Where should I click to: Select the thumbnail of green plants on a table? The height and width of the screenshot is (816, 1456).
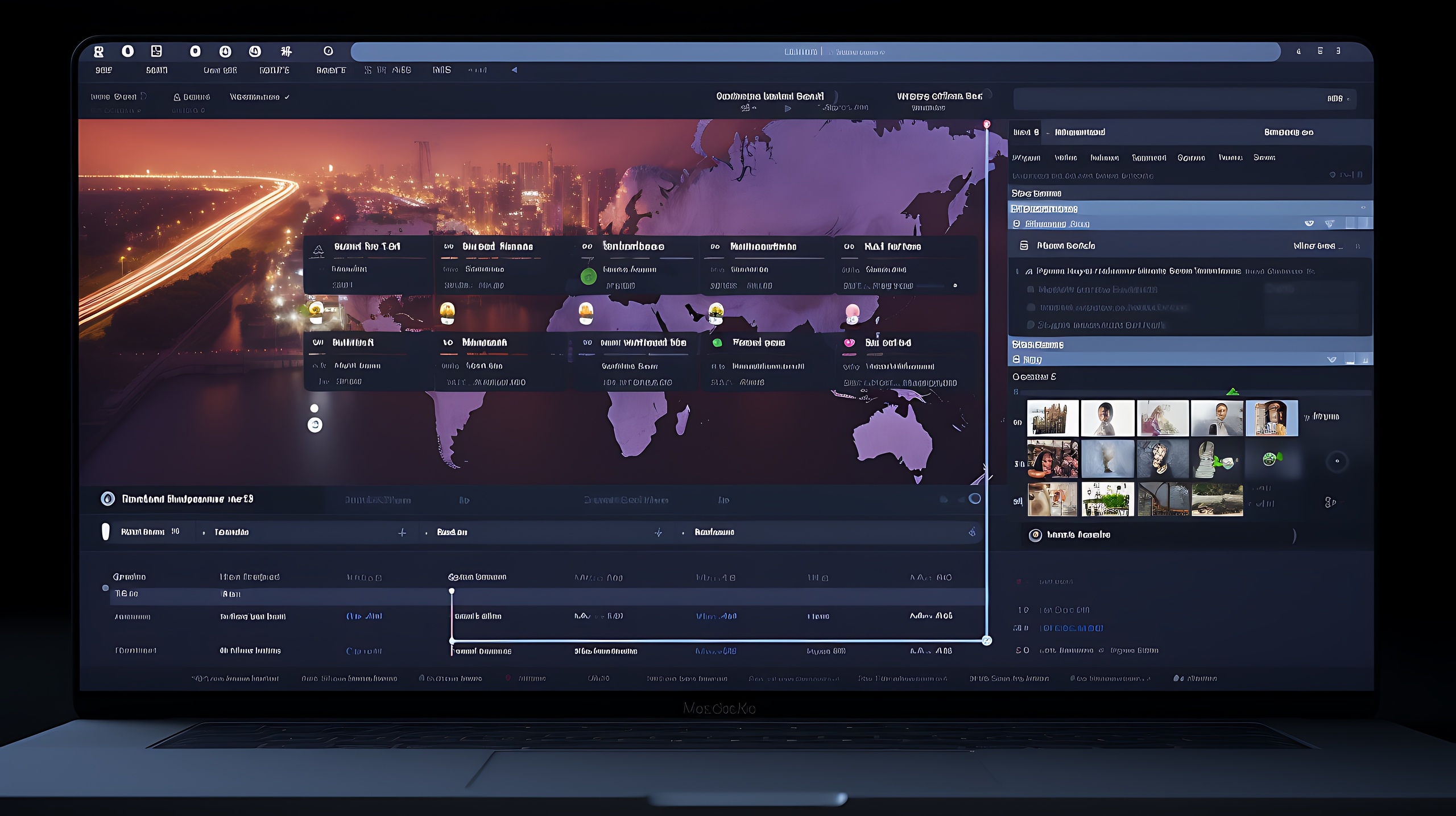pos(1107,499)
